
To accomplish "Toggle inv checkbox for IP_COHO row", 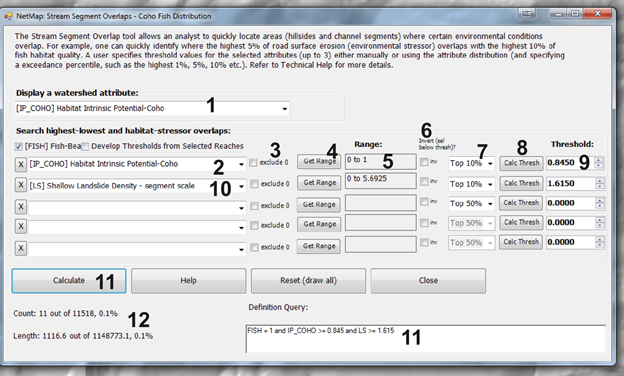I will (424, 162).
